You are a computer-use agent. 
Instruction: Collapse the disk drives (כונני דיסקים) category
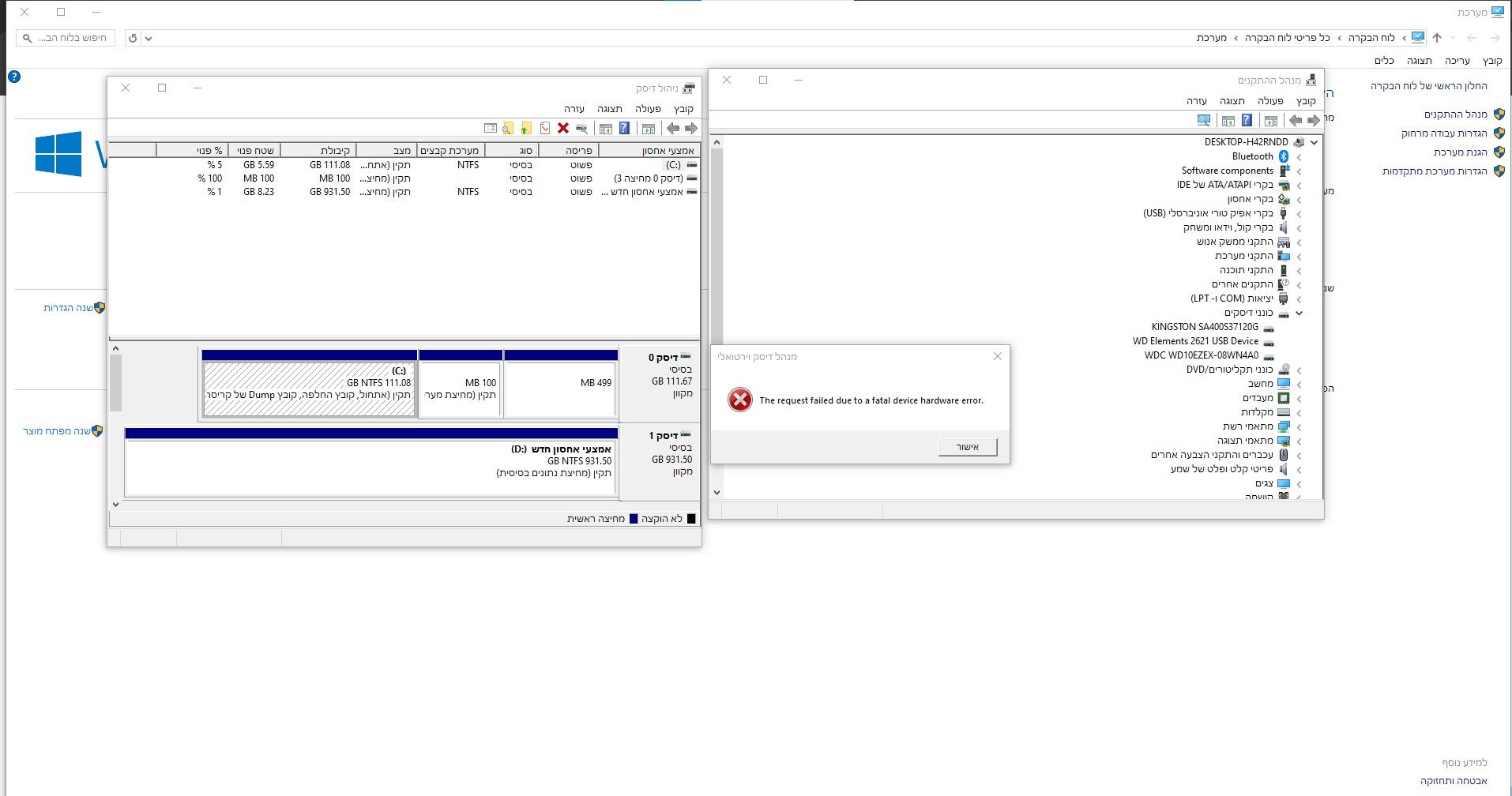tap(1299, 314)
